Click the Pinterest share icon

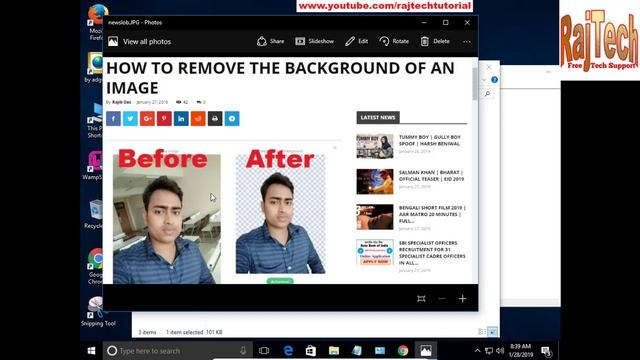pos(164,119)
